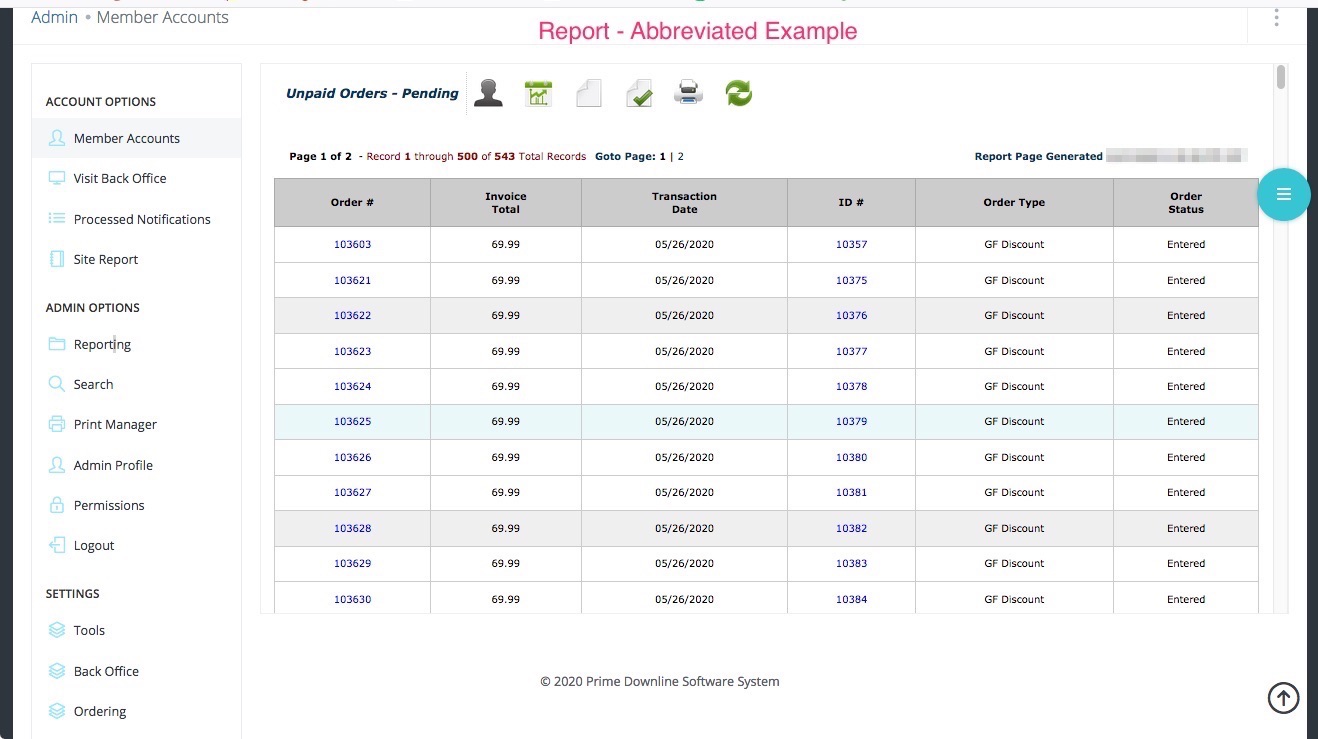
Task: Open the green chart report icon
Action: [x=538, y=94]
